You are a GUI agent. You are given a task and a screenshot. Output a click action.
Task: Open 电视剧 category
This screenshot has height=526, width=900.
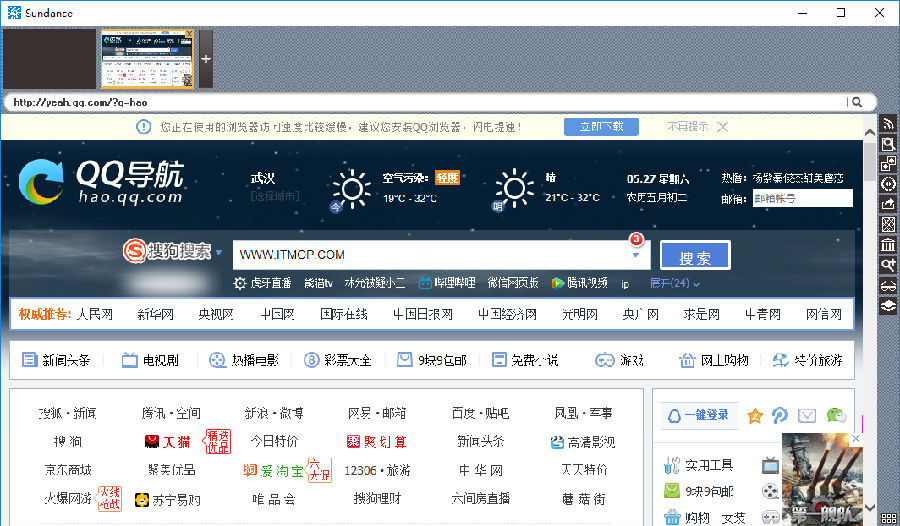click(x=150, y=360)
